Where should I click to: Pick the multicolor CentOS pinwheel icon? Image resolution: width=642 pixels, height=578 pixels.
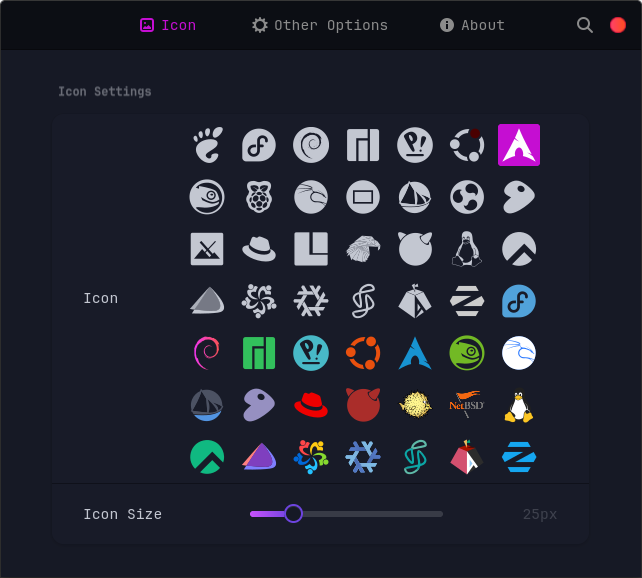311,457
